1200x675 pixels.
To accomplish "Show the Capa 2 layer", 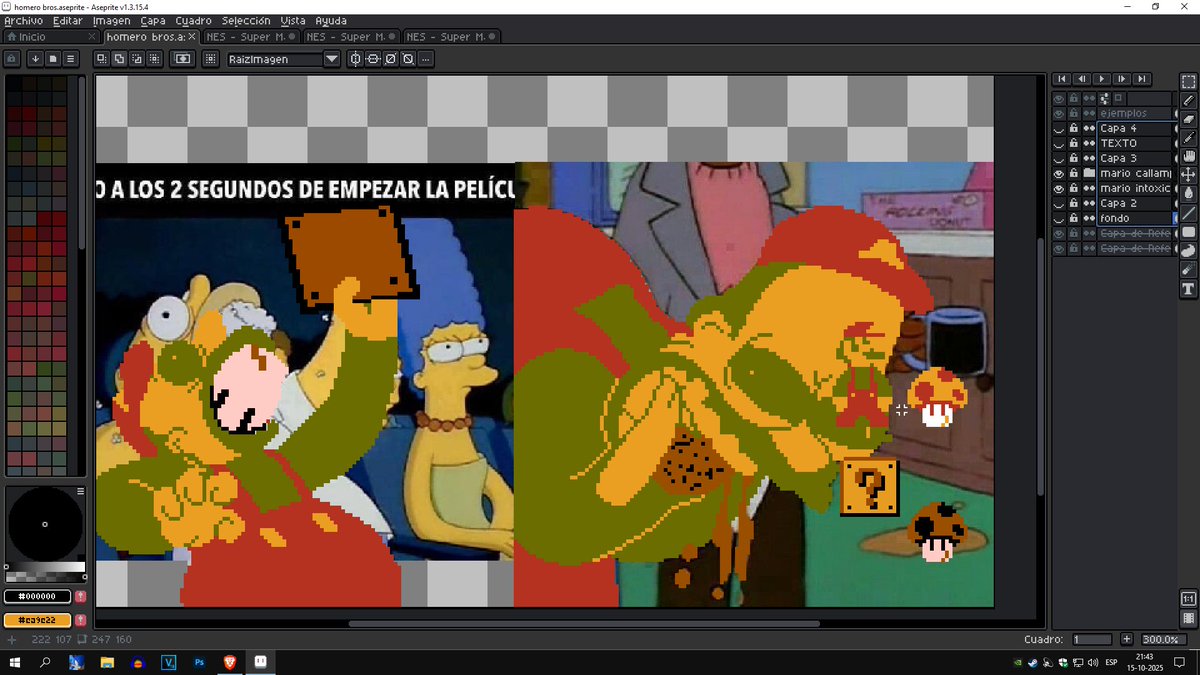I will click(x=1059, y=203).
